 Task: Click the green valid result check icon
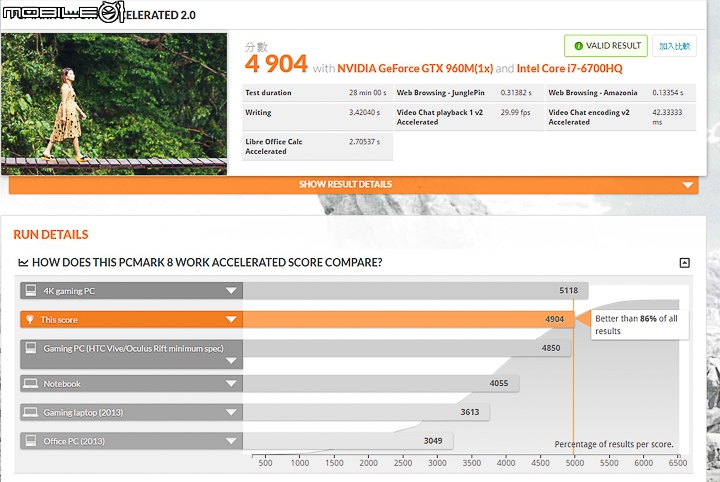click(579, 46)
